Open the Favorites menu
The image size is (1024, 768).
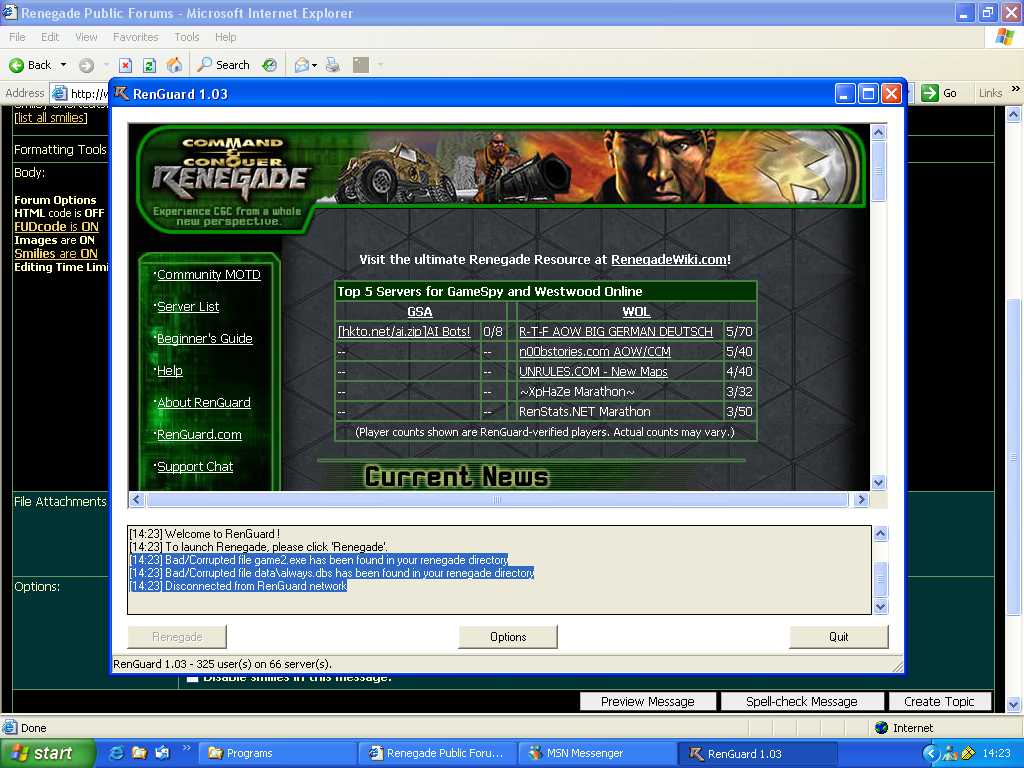click(135, 37)
